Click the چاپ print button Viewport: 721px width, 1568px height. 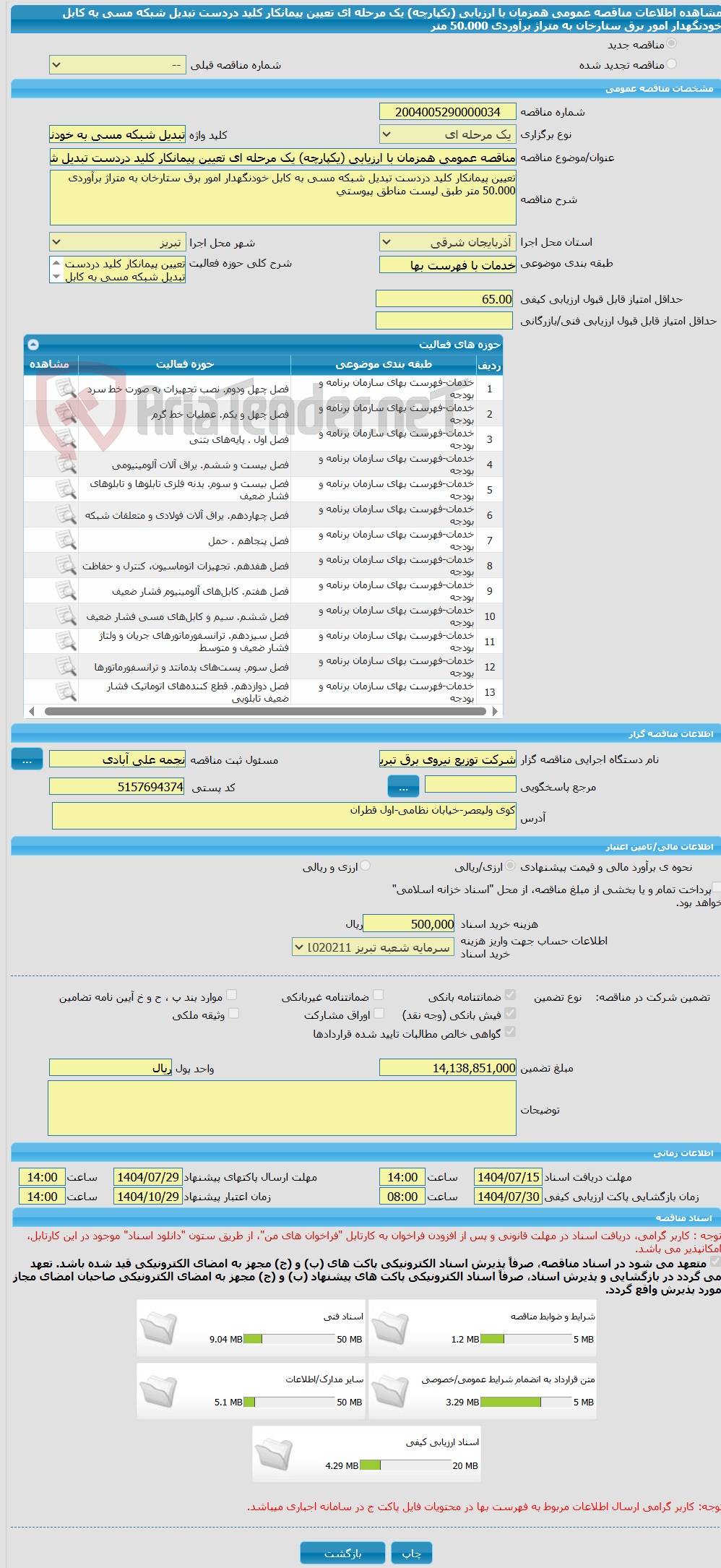pyautogui.click(x=412, y=1553)
